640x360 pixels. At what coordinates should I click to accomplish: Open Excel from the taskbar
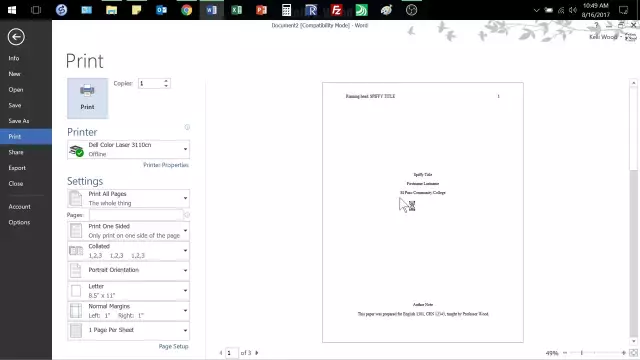pyautogui.click(x=236, y=10)
